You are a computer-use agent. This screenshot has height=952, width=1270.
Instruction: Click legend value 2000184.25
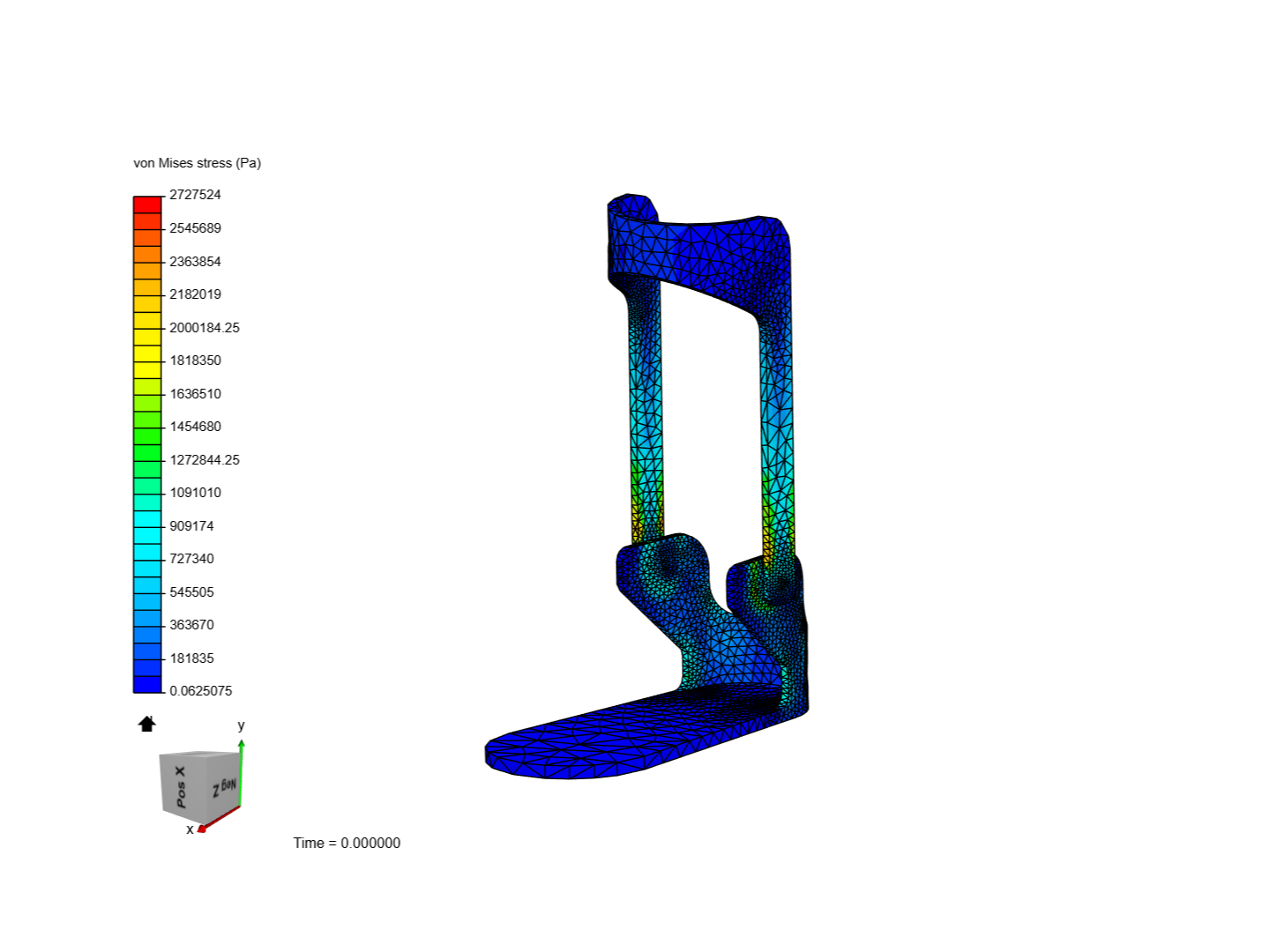(205, 327)
